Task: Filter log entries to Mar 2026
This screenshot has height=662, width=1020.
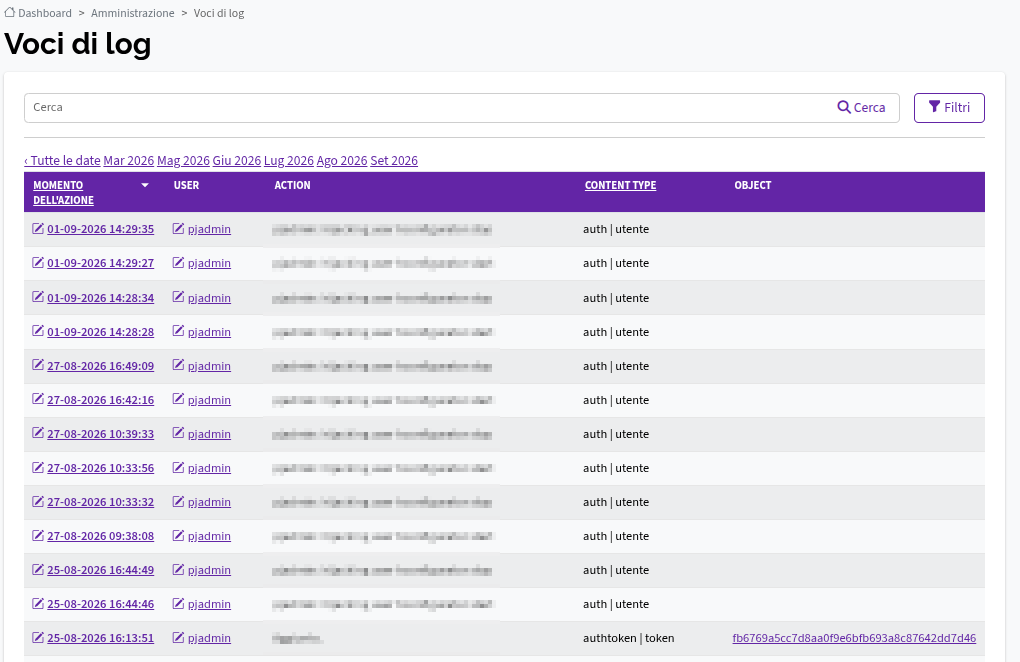Action: point(129,161)
